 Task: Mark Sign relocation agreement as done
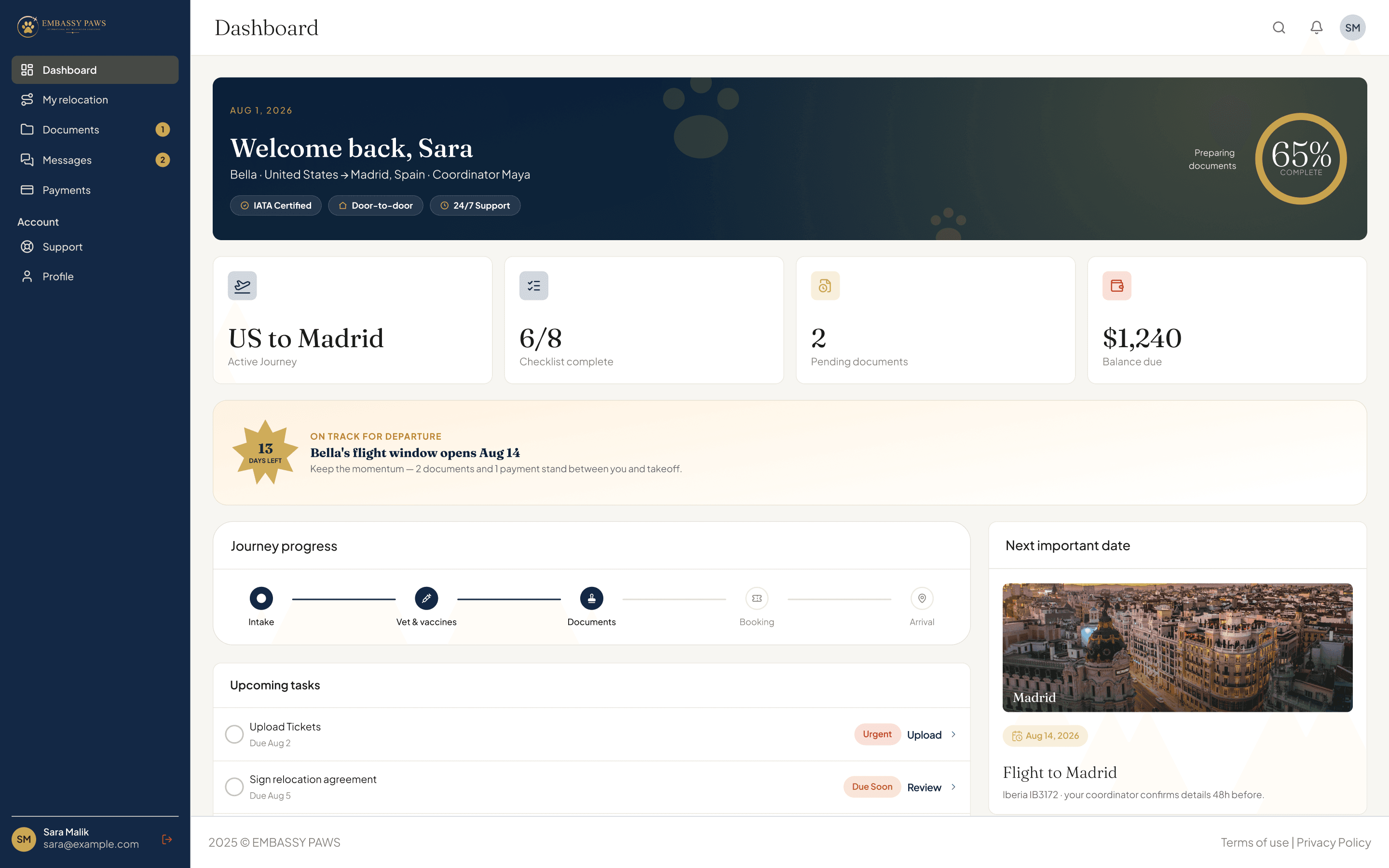(234, 787)
